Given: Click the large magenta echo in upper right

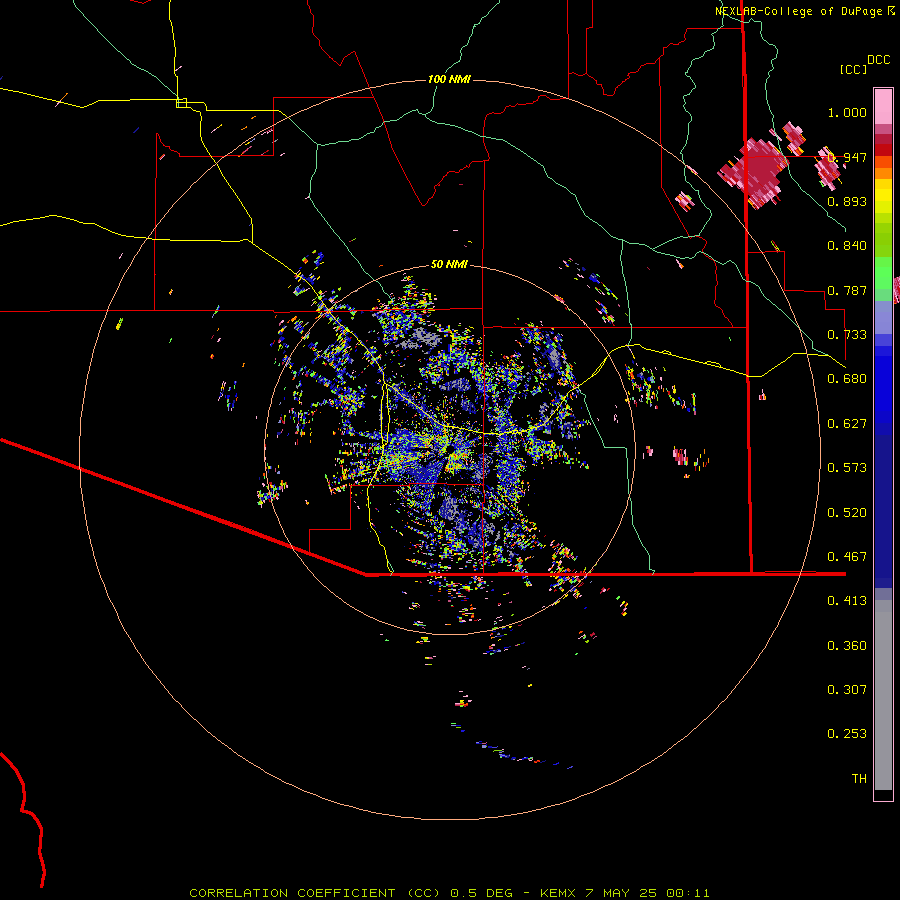Looking at the screenshot, I should coord(755,172).
